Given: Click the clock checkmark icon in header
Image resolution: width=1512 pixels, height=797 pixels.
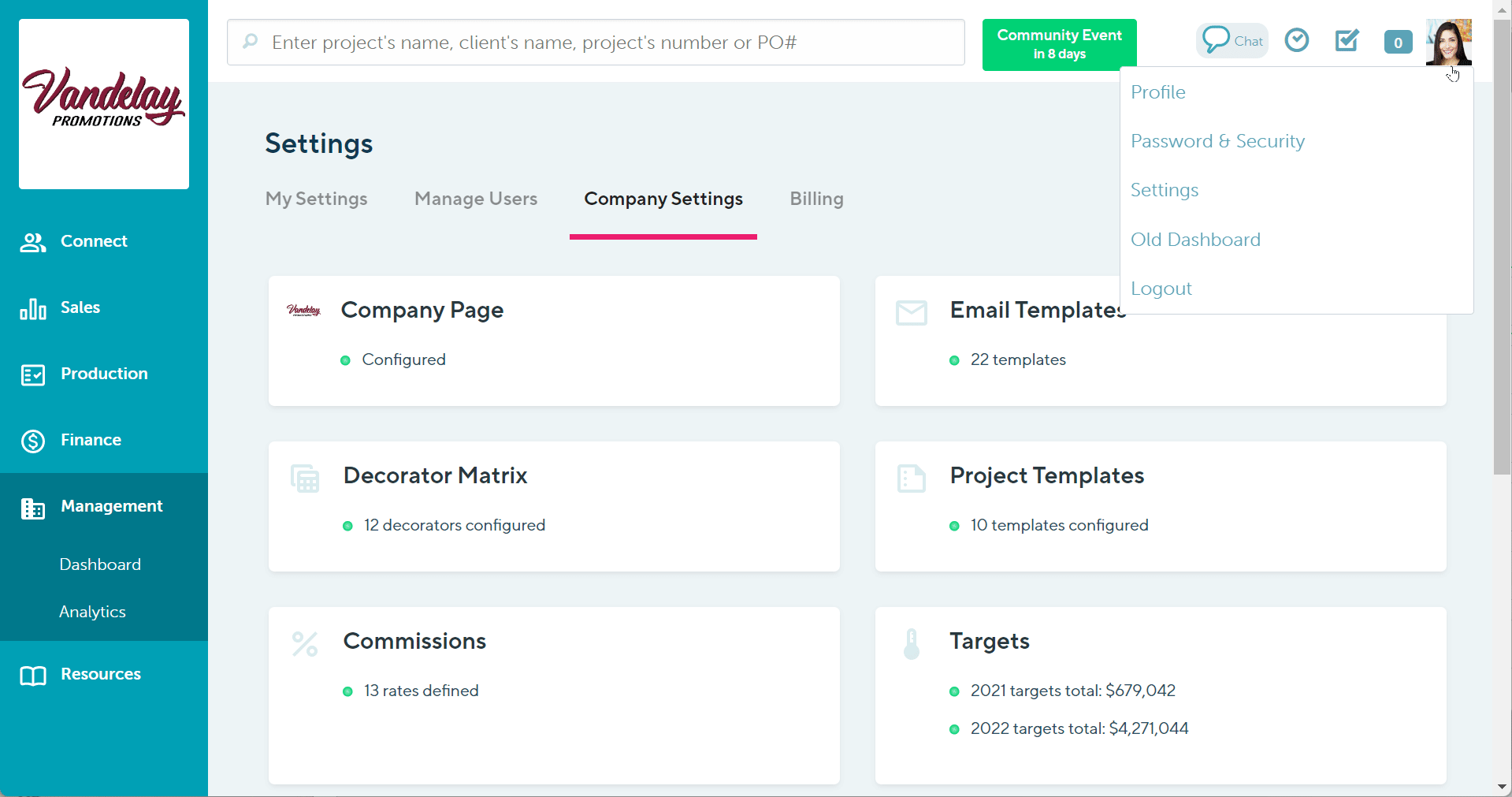Looking at the screenshot, I should [x=1296, y=40].
